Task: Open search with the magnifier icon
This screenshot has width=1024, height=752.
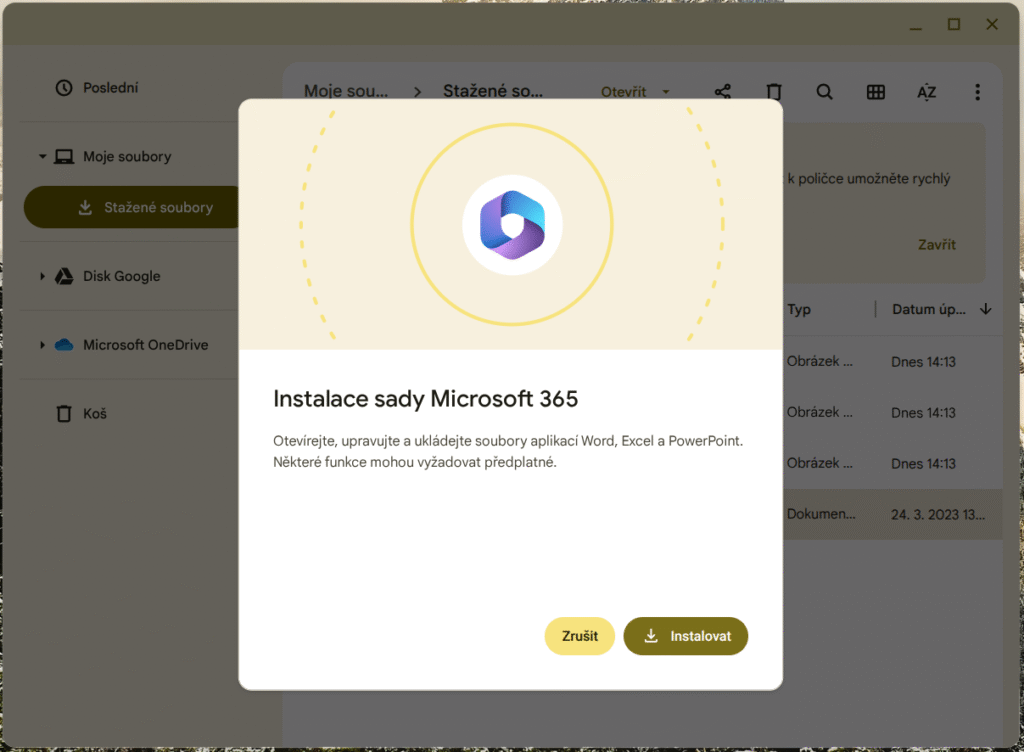Action: [824, 92]
